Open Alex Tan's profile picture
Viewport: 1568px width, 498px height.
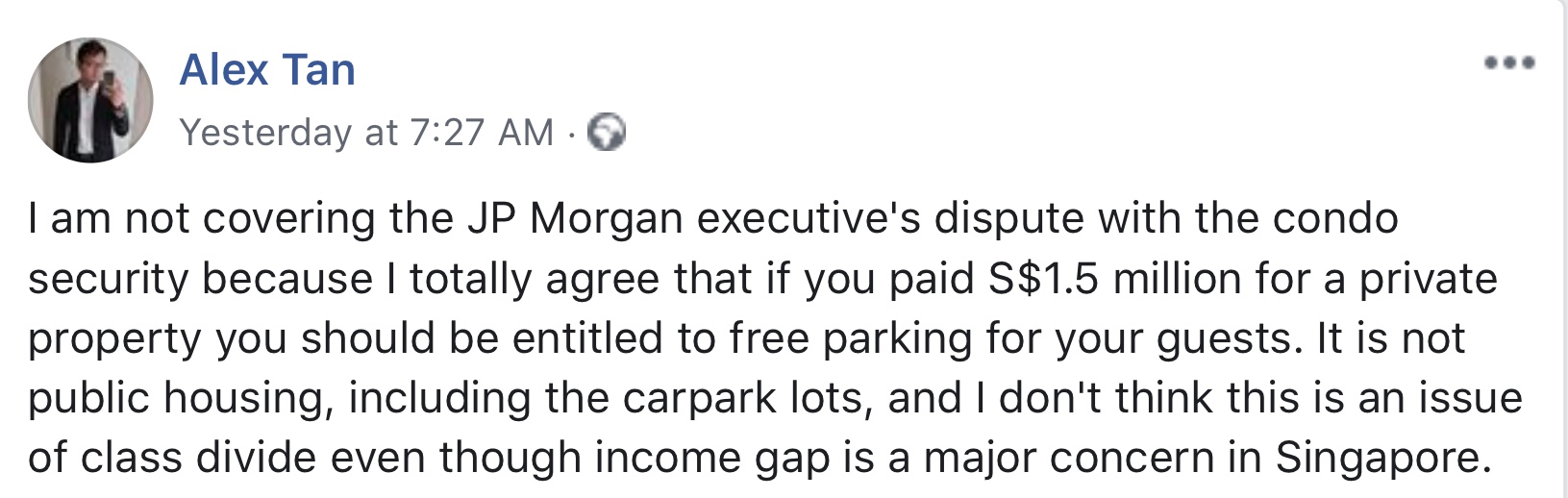click(90, 100)
